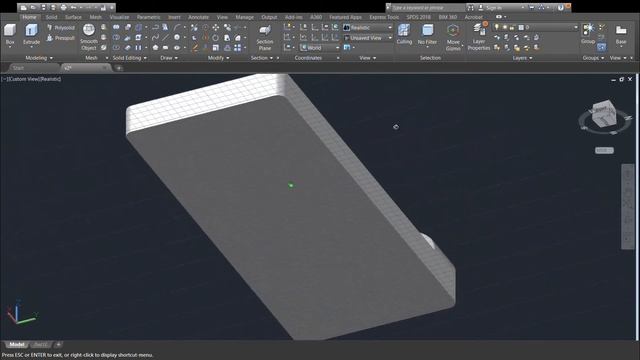Open the Surface ribbon tab
The width and height of the screenshot is (640, 360).
pos(73,17)
